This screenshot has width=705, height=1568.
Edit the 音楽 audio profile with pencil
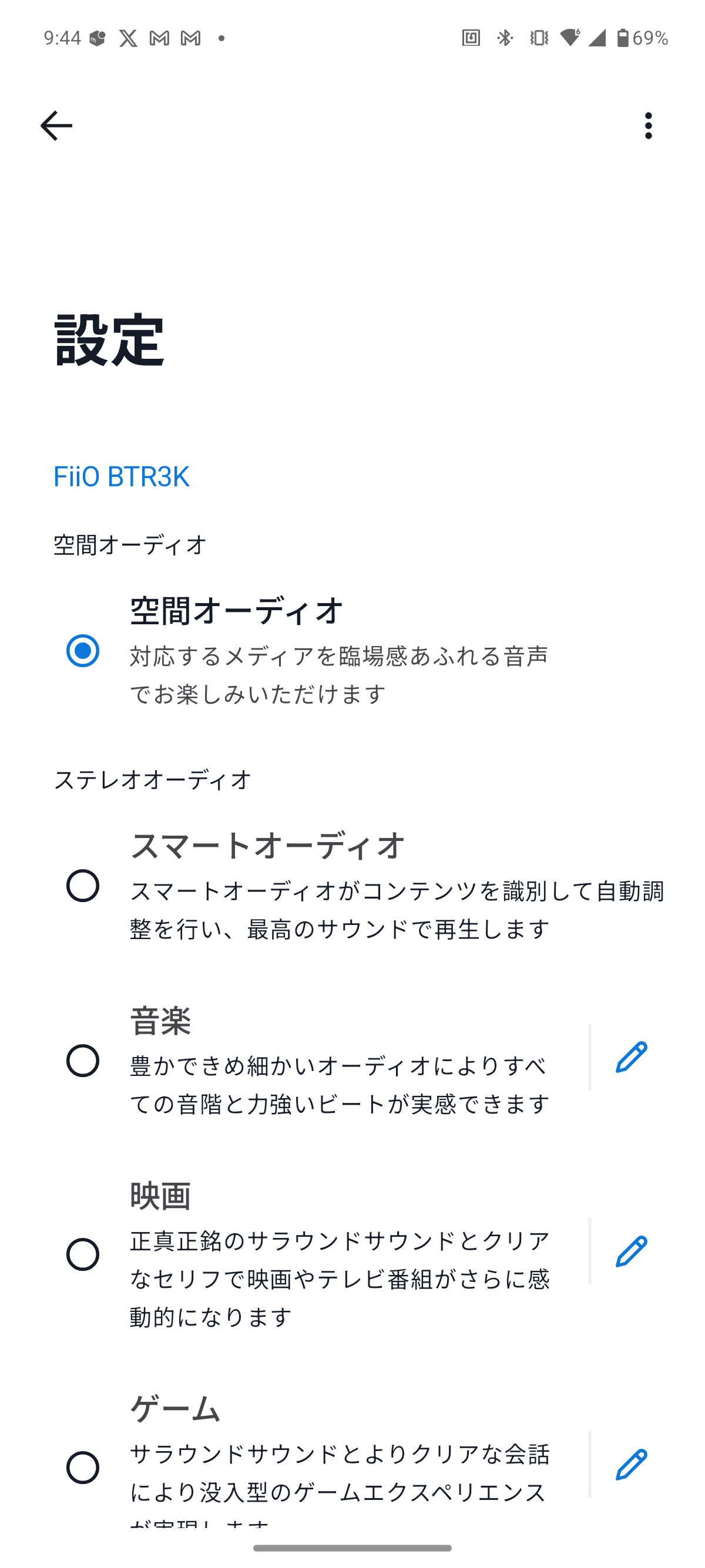click(x=631, y=1056)
